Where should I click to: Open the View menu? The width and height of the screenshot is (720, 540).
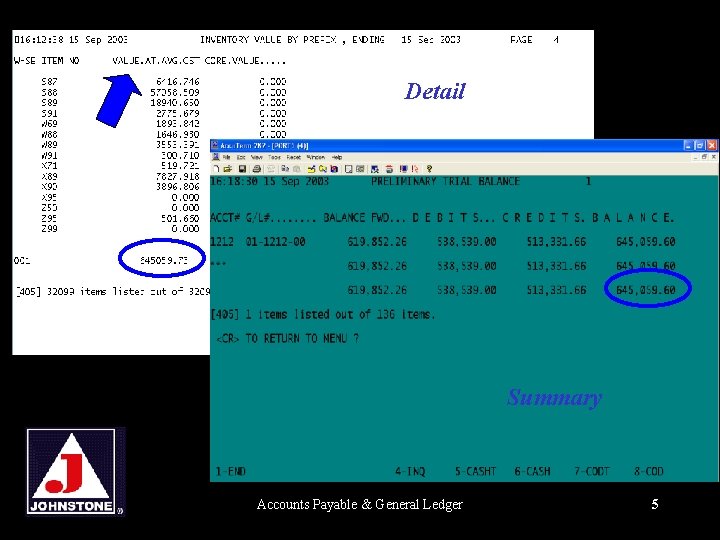point(257,158)
